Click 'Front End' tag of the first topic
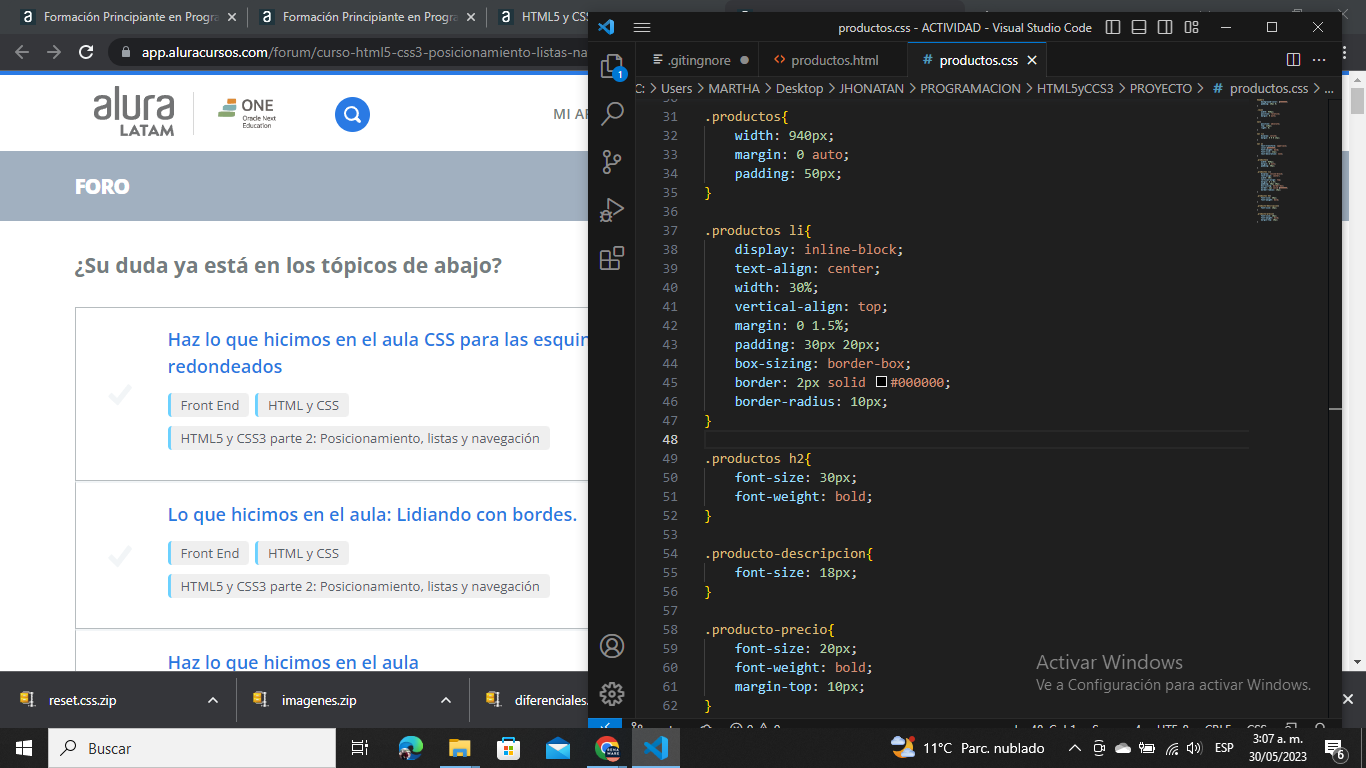The width and height of the screenshot is (1366, 768). coord(209,405)
